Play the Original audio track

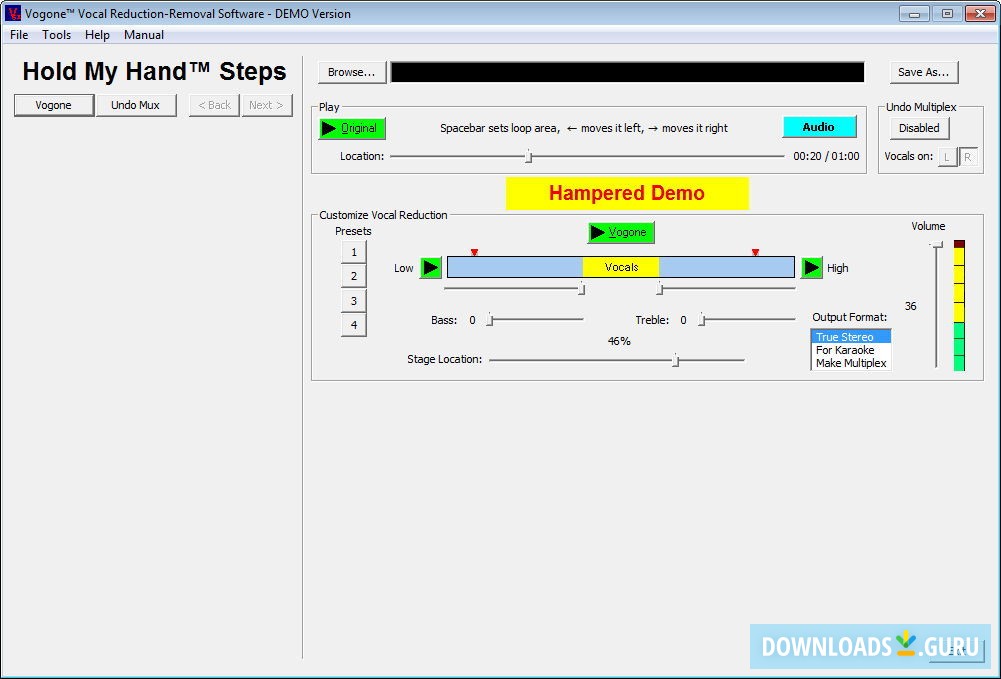click(x=352, y=128)
